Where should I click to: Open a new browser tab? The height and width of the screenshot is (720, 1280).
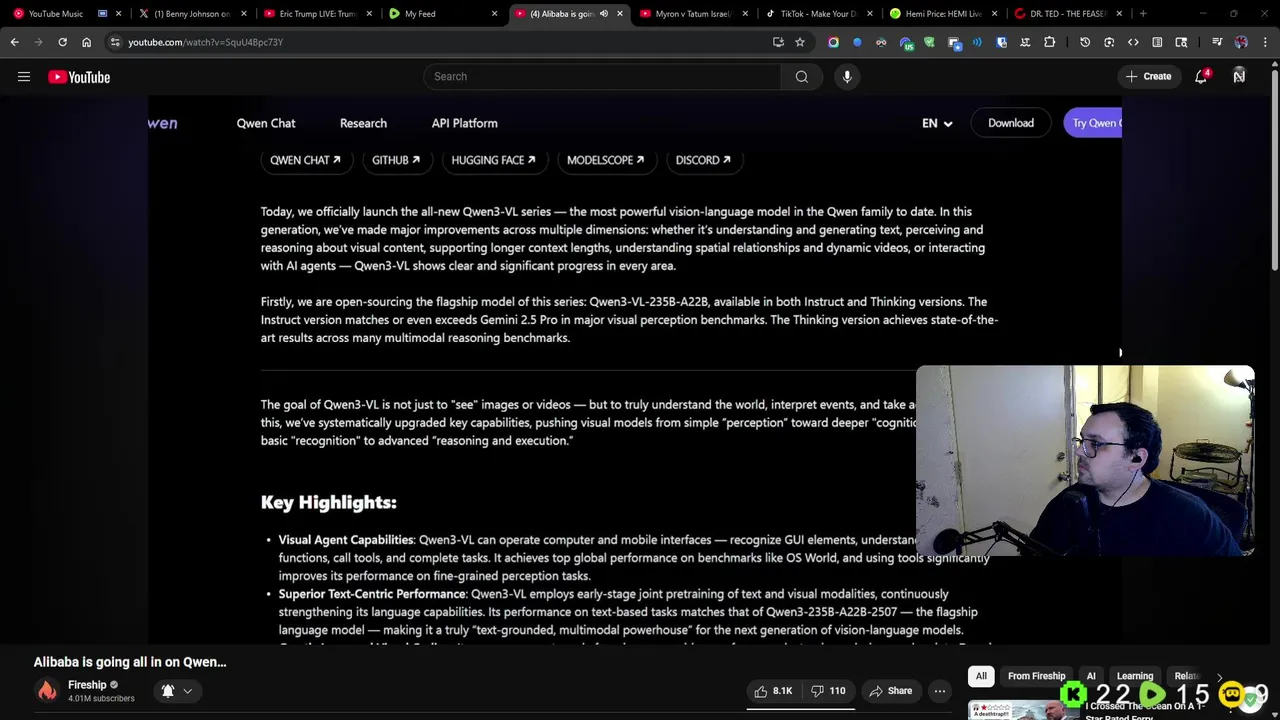(1143, 14)
